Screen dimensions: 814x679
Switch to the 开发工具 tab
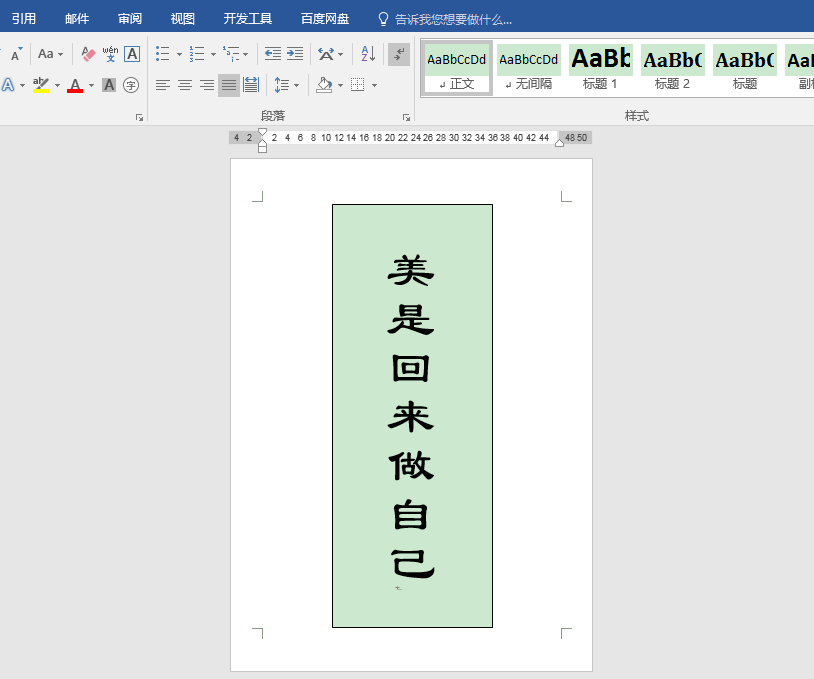coord(248,19)
